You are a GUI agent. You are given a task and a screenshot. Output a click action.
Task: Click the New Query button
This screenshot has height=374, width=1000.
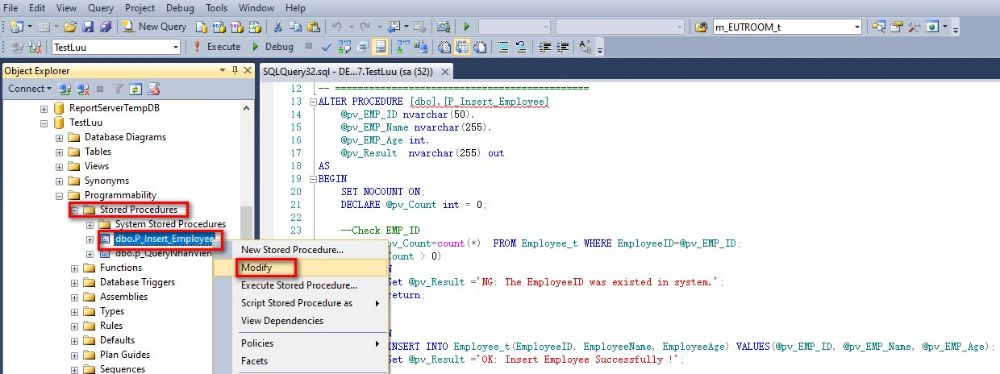[154, 27]
